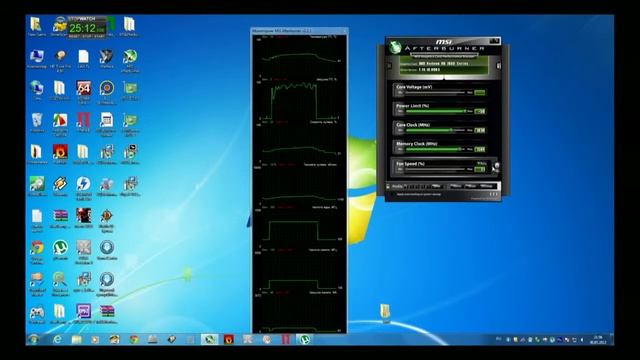This screenshot has width=640, height=360.
Task: Select the Memory Clock value box
Action: click(x=480, y=149)
